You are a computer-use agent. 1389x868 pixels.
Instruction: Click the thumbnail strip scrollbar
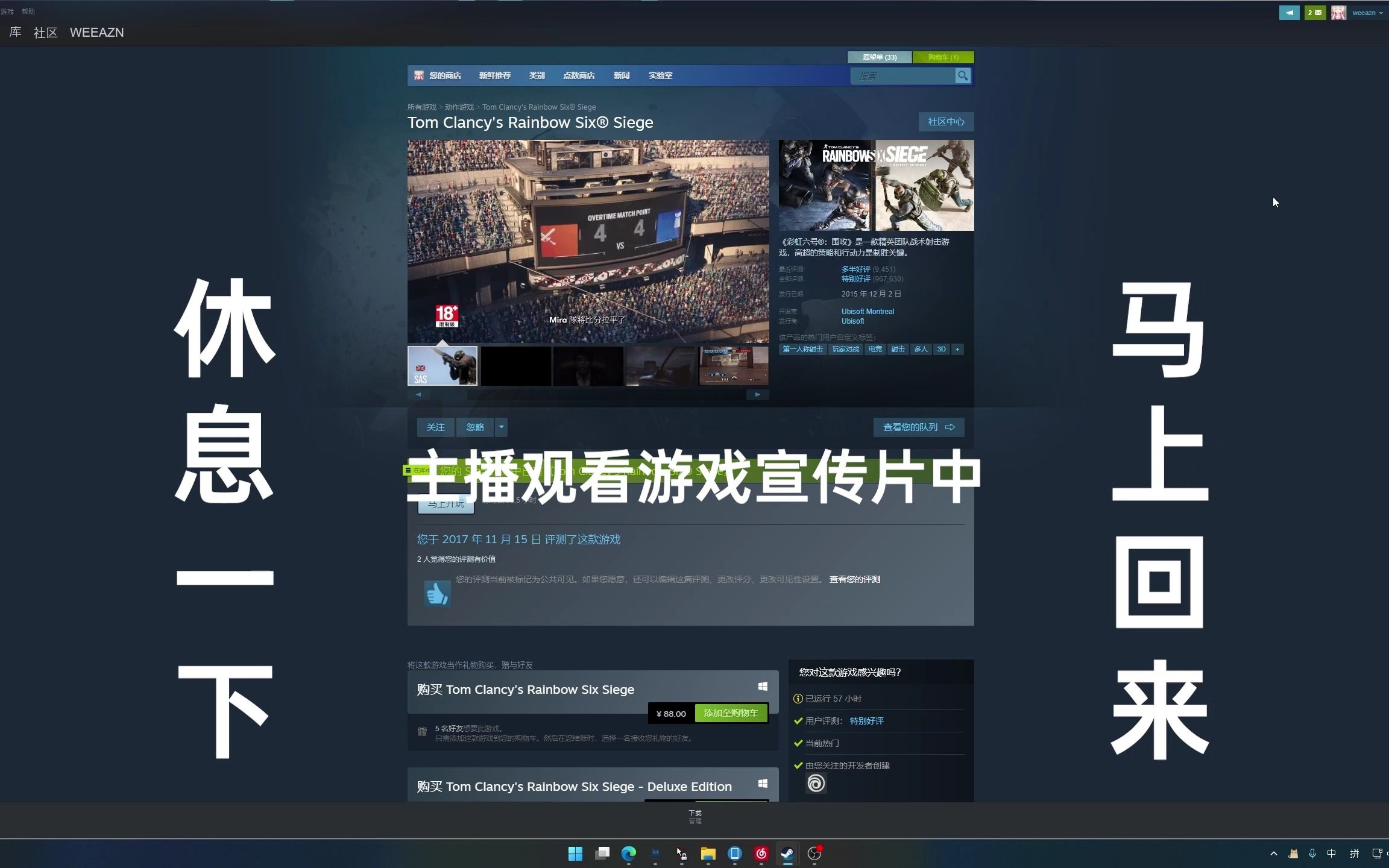coord(588,395)
